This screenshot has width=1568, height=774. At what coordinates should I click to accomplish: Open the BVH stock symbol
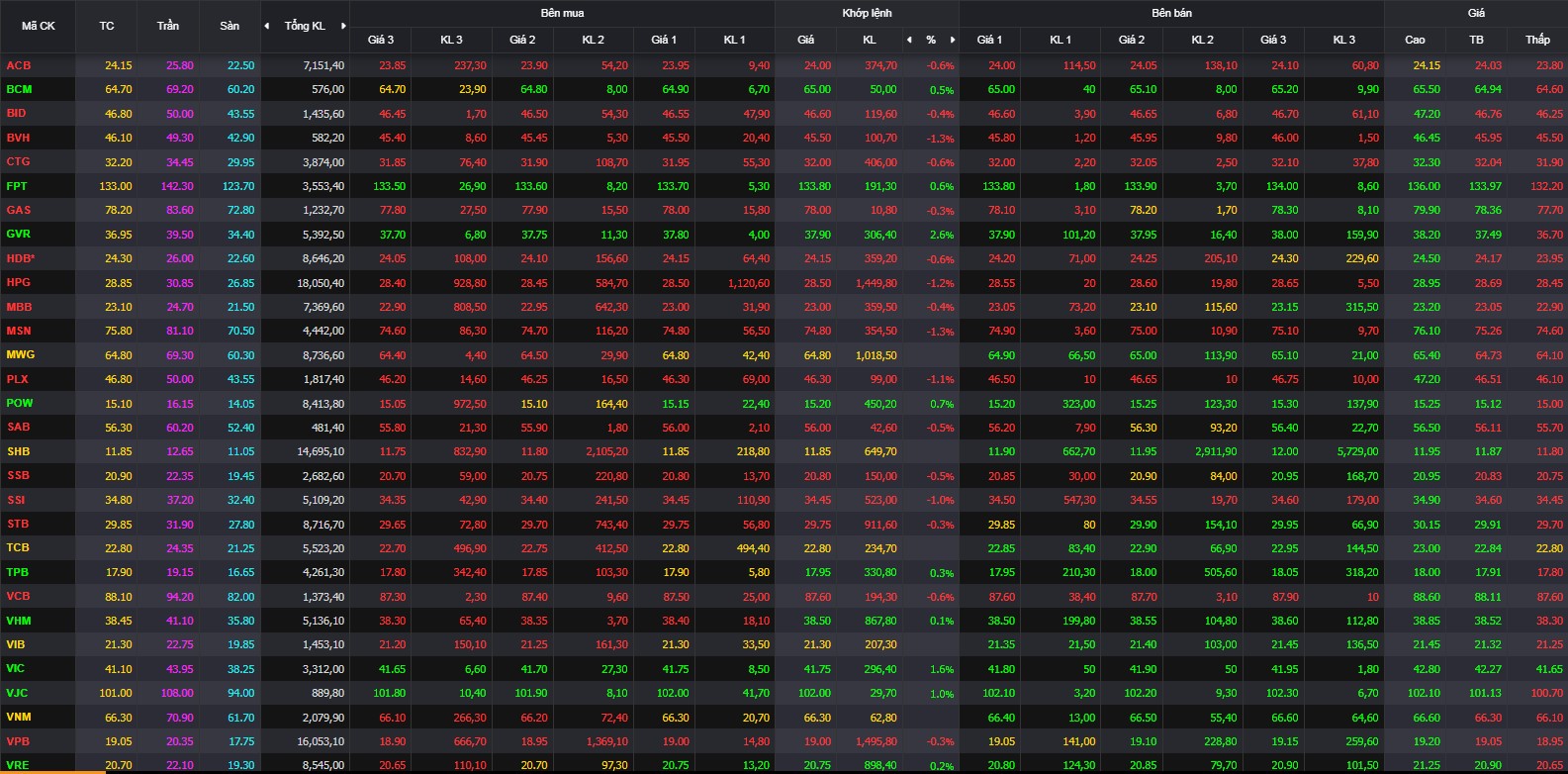point(19,138)
